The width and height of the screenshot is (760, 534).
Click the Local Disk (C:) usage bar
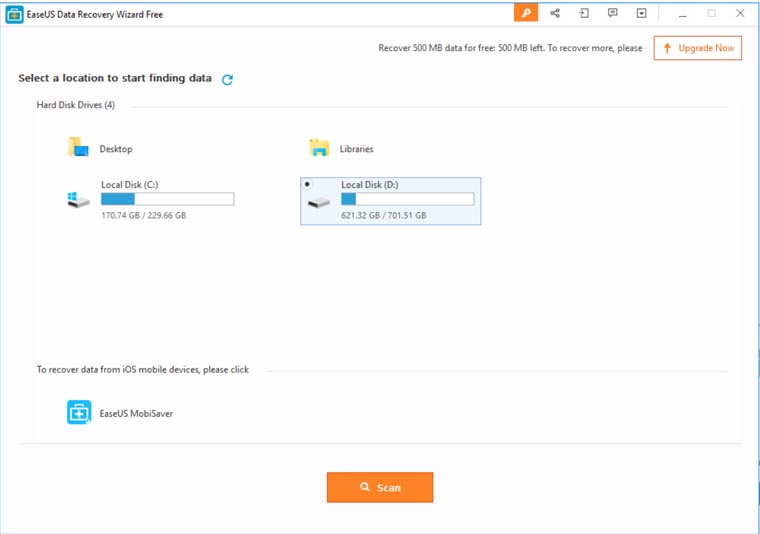pyautogui.click(x=168, y=199)
